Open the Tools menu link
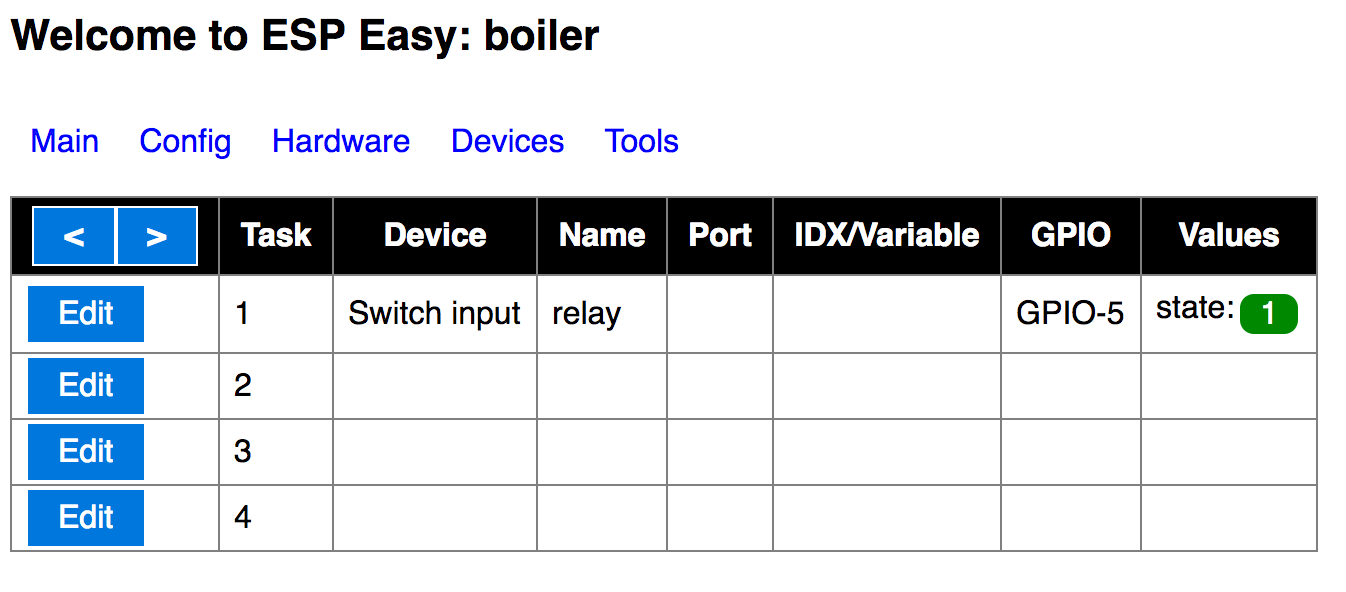The height and width of the screenshot is (592, 1346). click(x=641, y=141)
